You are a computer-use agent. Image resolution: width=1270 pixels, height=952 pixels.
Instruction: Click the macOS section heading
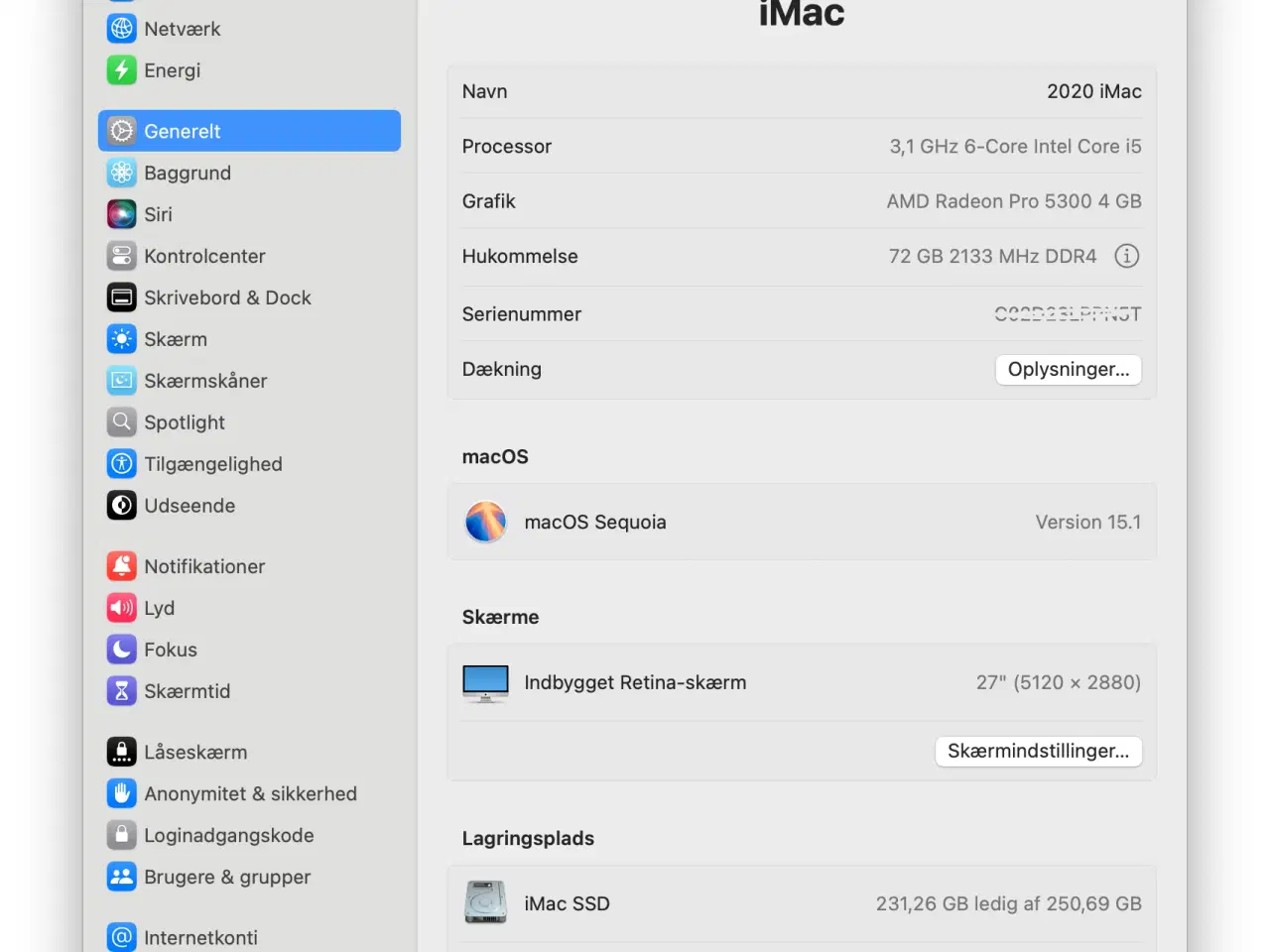pos(495,456)
